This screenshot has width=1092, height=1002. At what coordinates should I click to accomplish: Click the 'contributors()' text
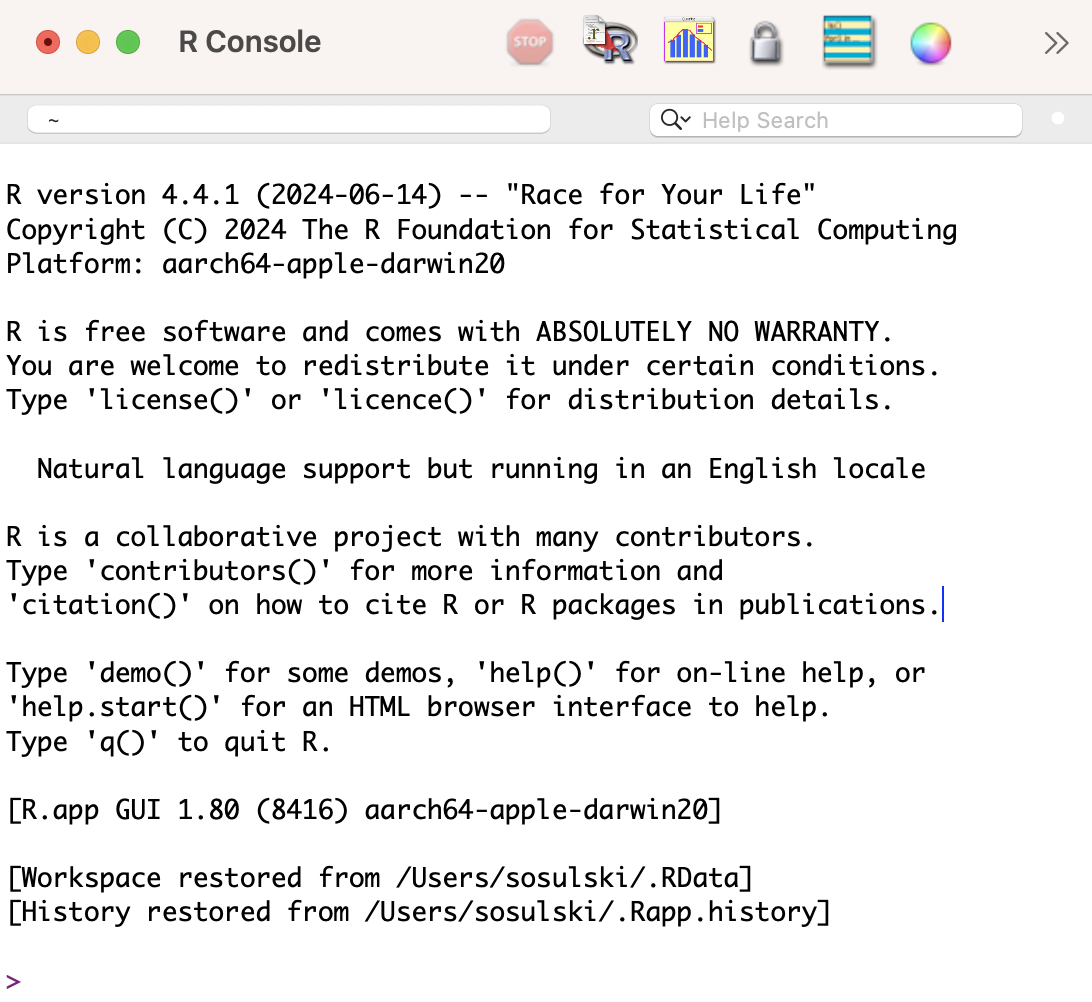click(x=208, y=572)
